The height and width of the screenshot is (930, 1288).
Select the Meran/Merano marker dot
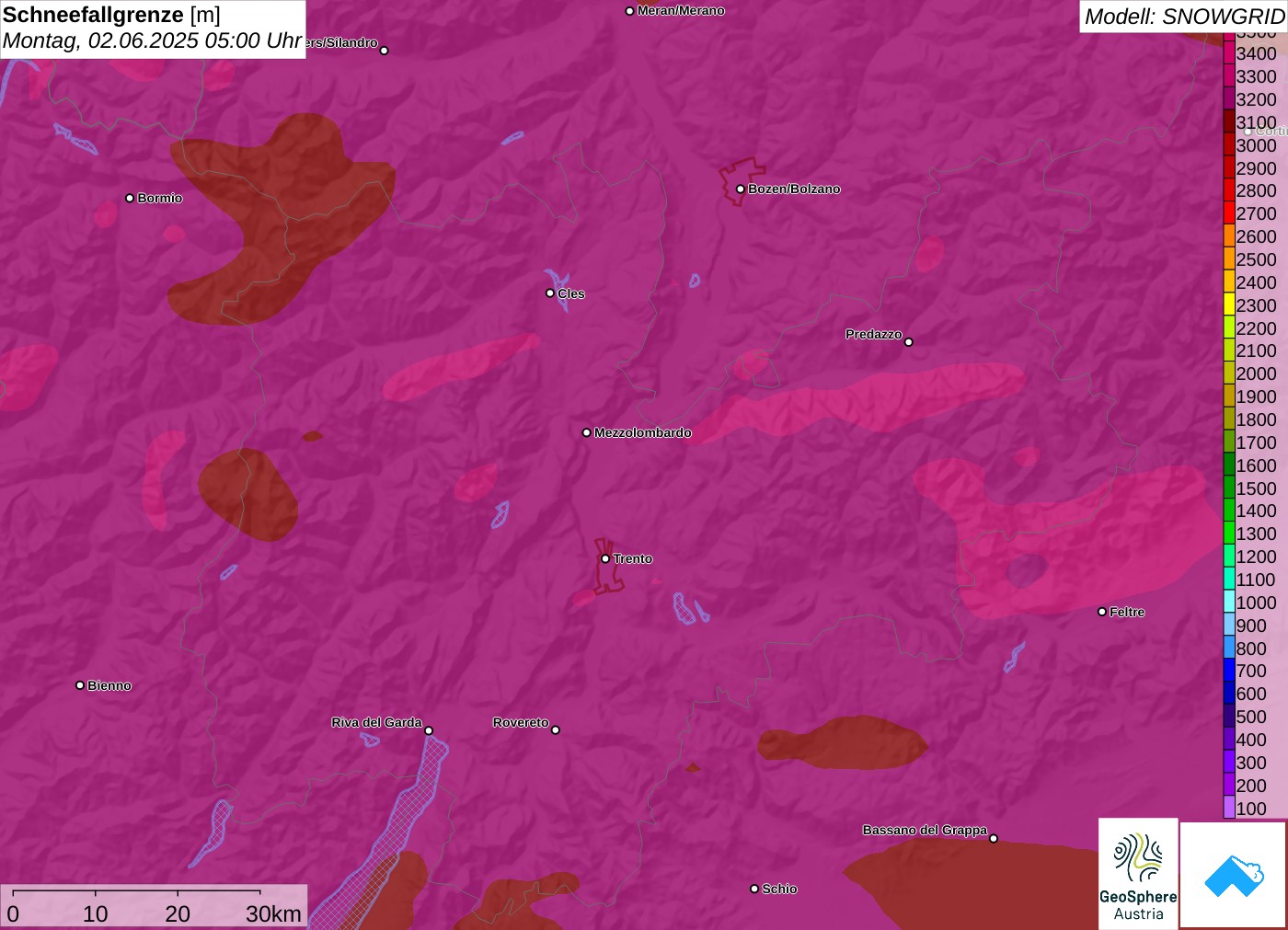coord(629,11)
